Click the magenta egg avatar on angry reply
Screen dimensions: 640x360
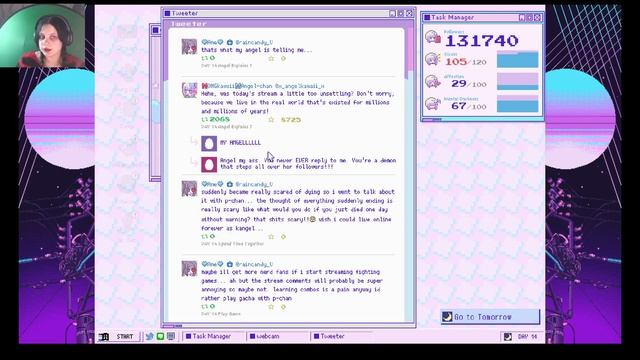[209, 164]
